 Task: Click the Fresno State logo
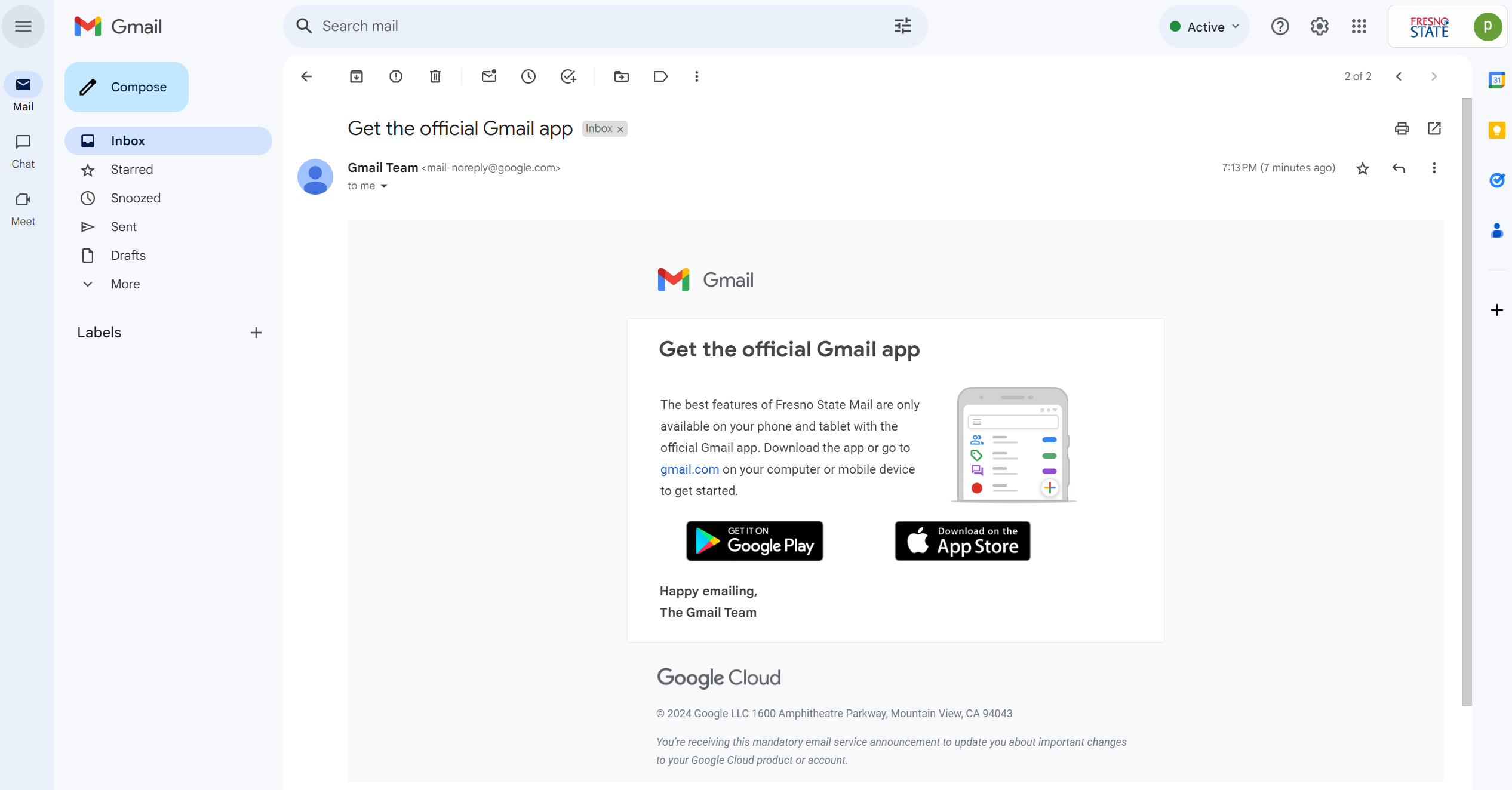[x=1430, y=27]
